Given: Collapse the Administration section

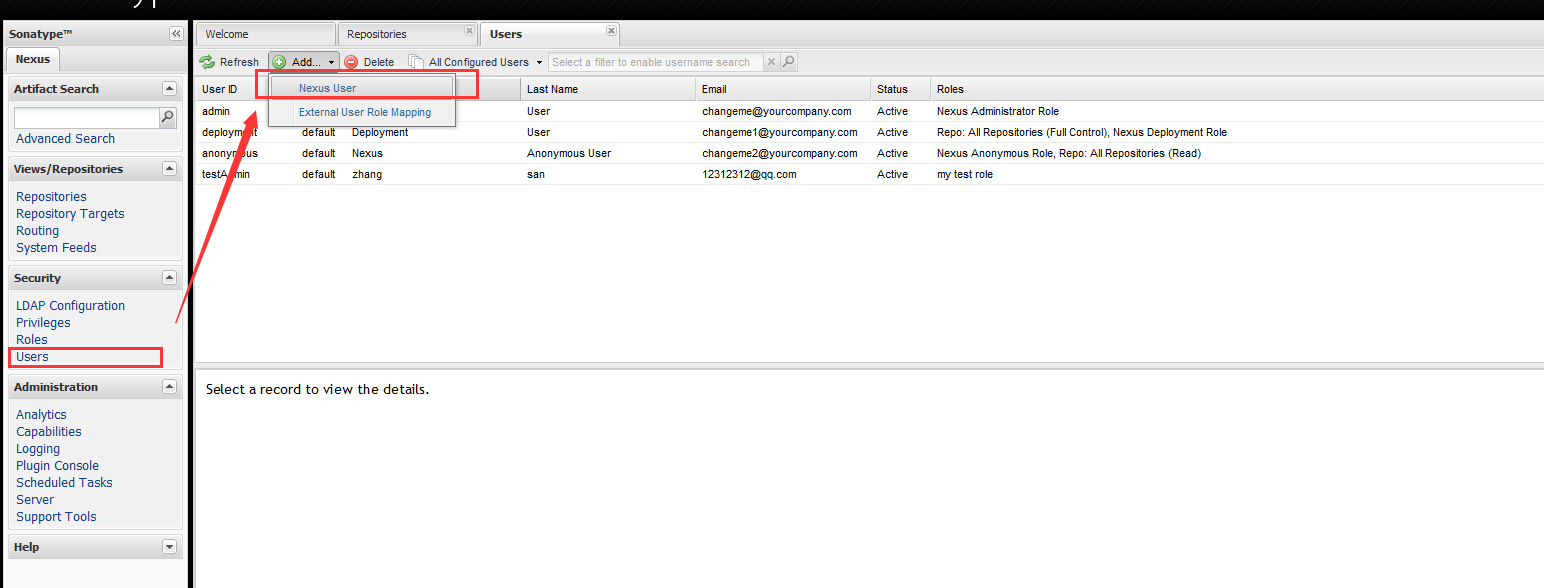Looking at the screenshot, I should point(169,387).
